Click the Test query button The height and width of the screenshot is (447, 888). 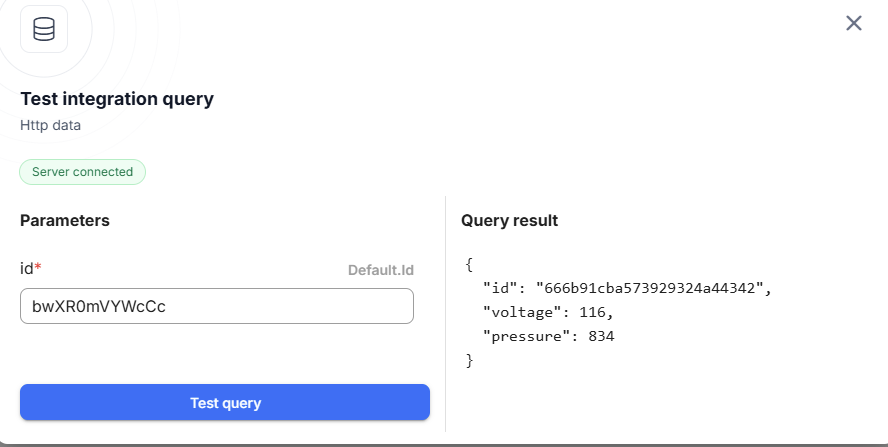pos(225,403)
